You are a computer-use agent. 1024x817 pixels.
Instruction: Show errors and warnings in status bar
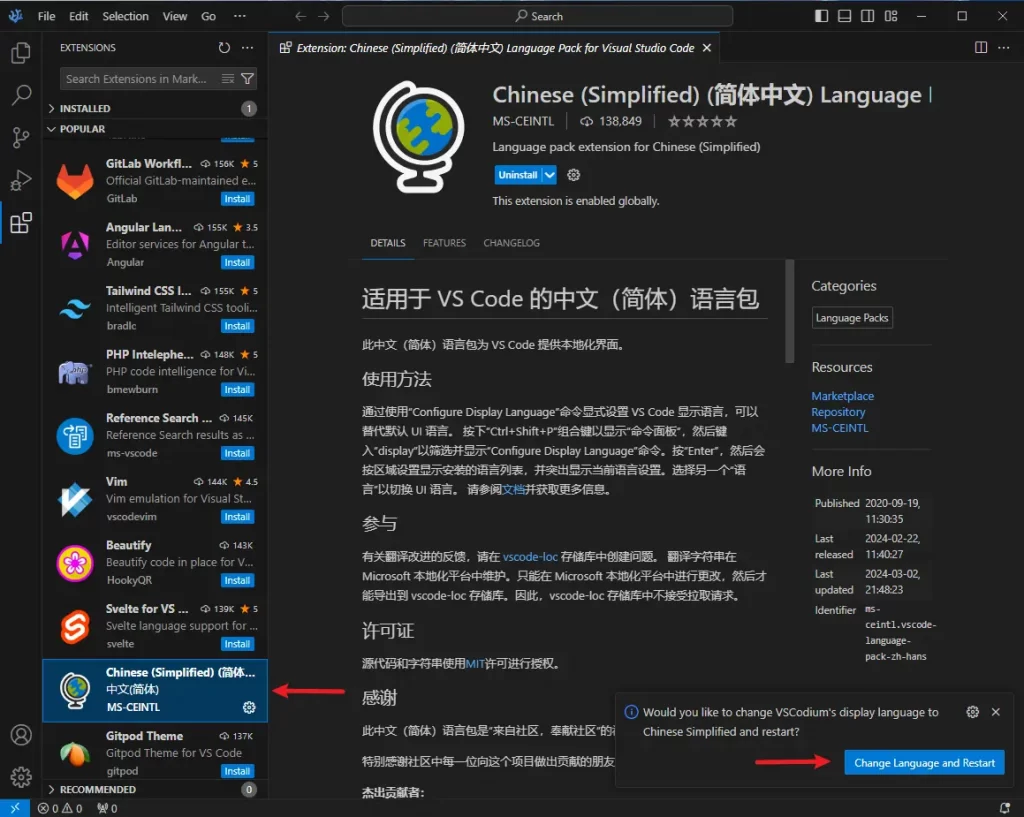[x=60, y=809]
